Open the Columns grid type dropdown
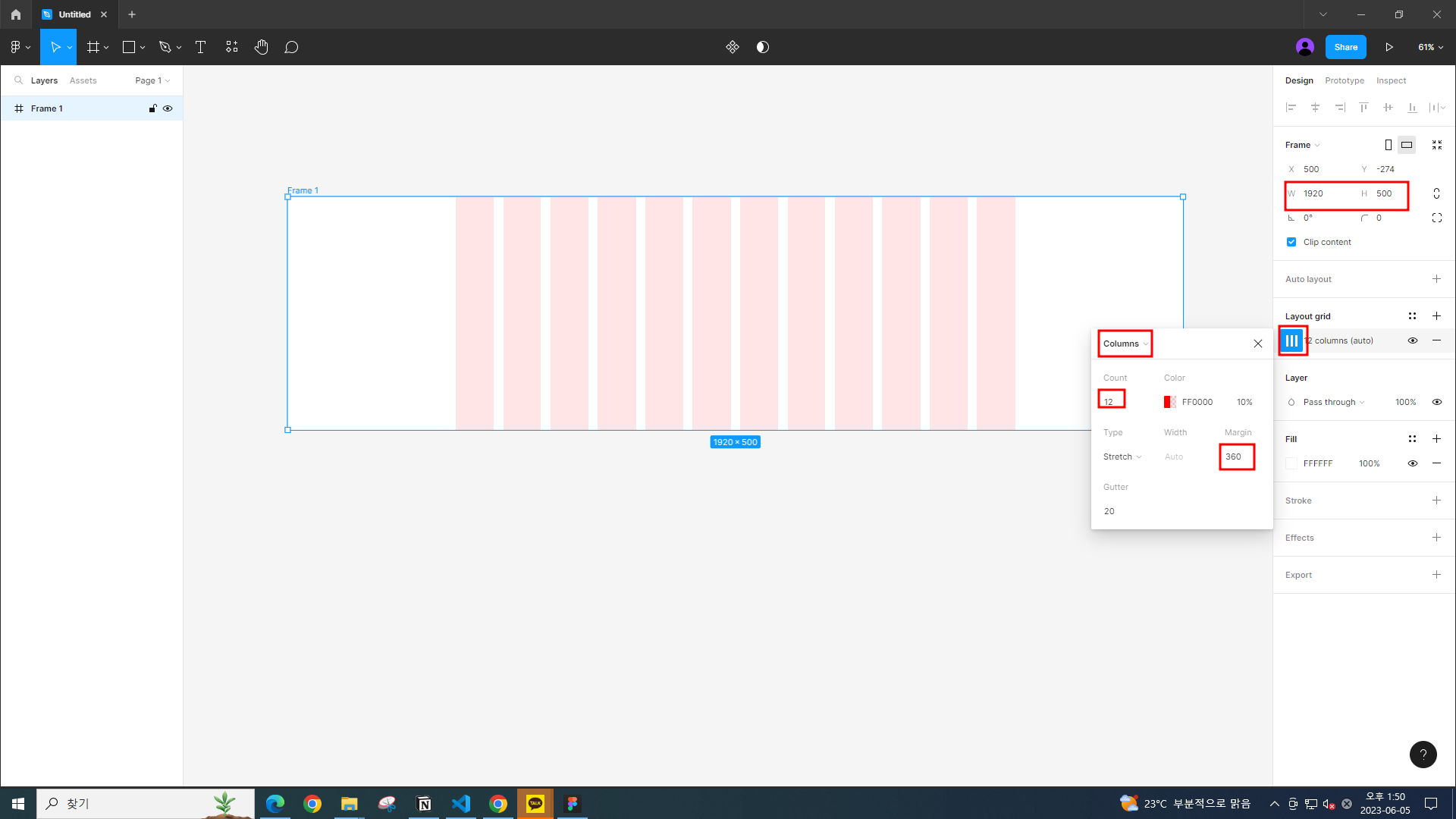Image resolution: width=1456 pixels, height=819 pixels. 1125,344
